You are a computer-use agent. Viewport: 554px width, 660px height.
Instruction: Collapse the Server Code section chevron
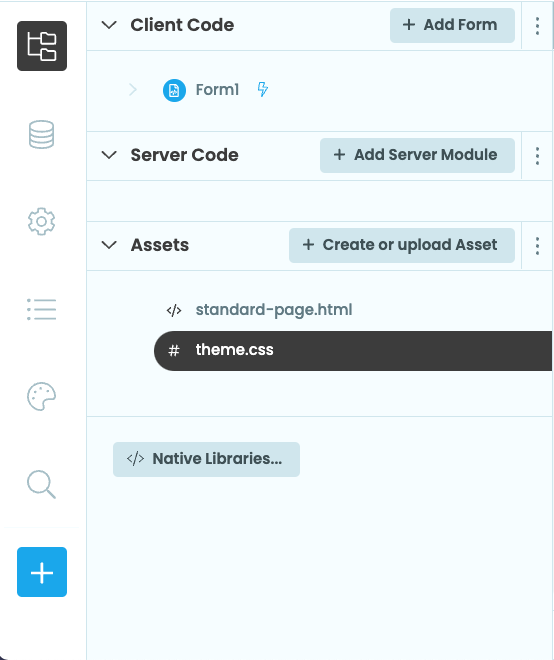109,155
